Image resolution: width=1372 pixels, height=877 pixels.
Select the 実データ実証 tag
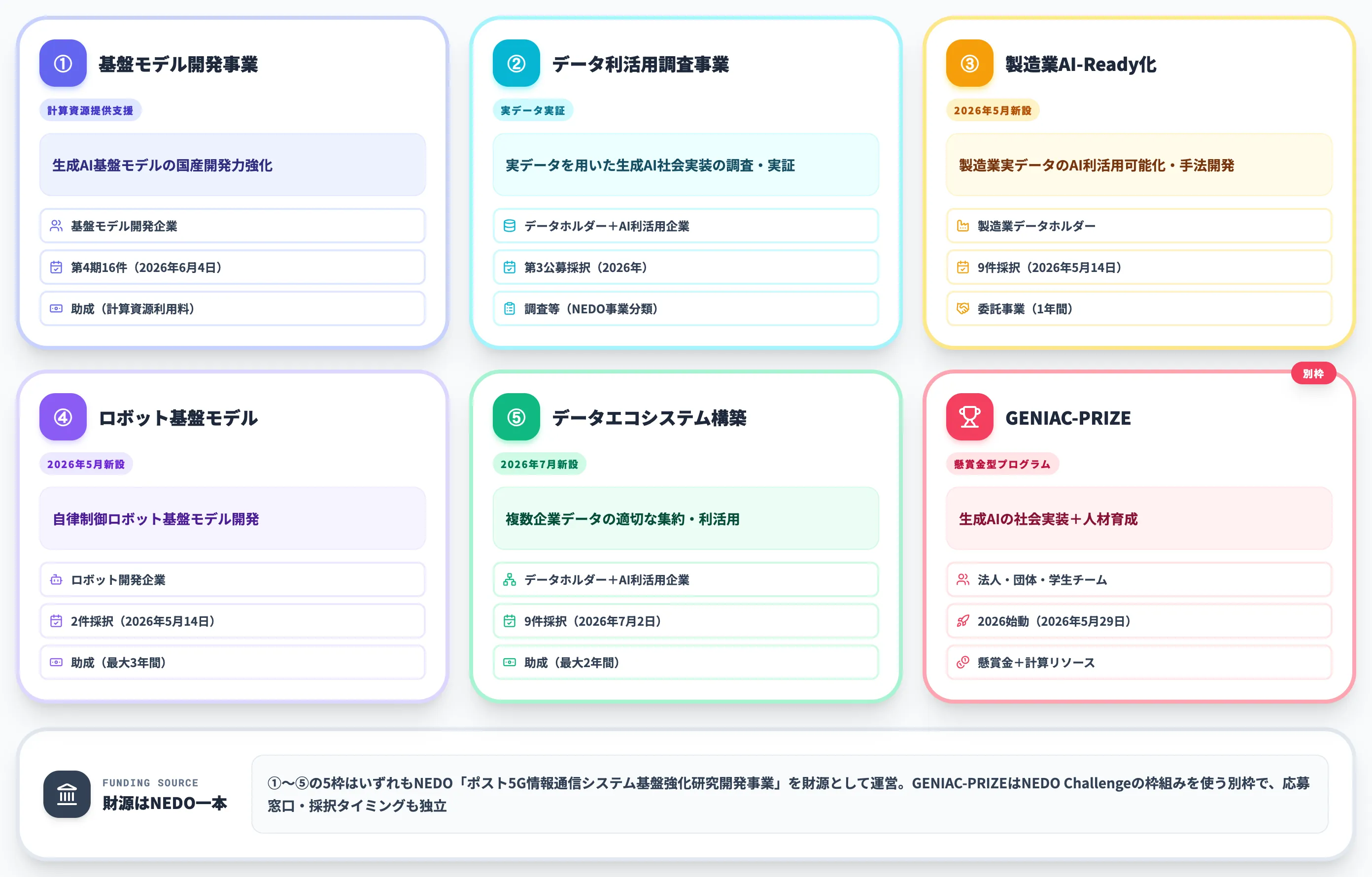533,110
